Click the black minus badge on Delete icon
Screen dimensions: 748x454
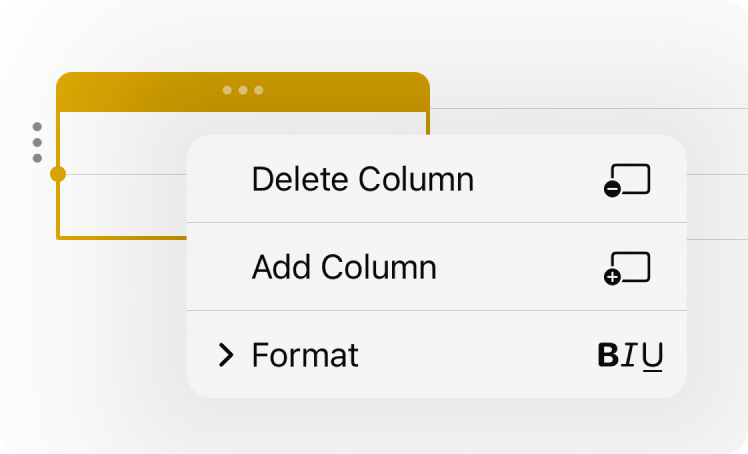[612, 189]
